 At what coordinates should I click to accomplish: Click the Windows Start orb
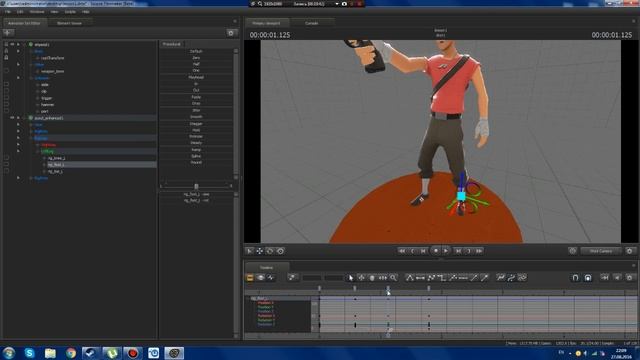(x=9, y=353)
